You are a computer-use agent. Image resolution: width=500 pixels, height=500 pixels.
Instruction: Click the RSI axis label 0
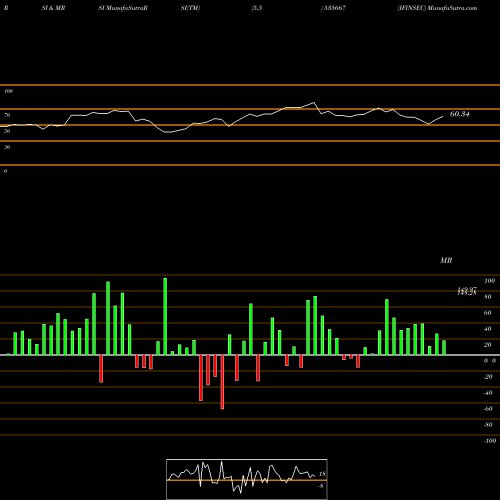tap(5, 171)
